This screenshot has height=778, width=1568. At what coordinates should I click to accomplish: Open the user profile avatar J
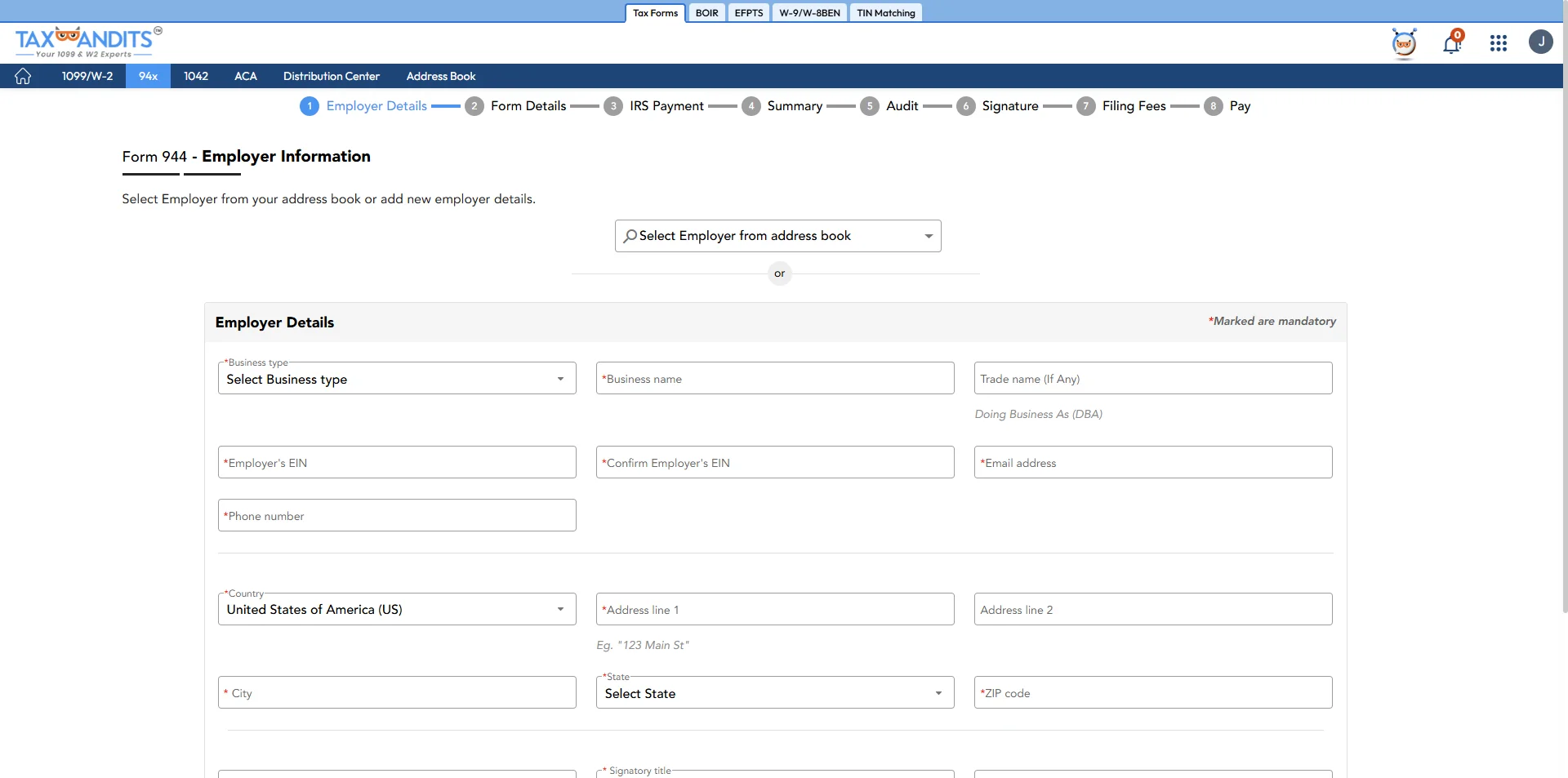tap(1540, 42)
